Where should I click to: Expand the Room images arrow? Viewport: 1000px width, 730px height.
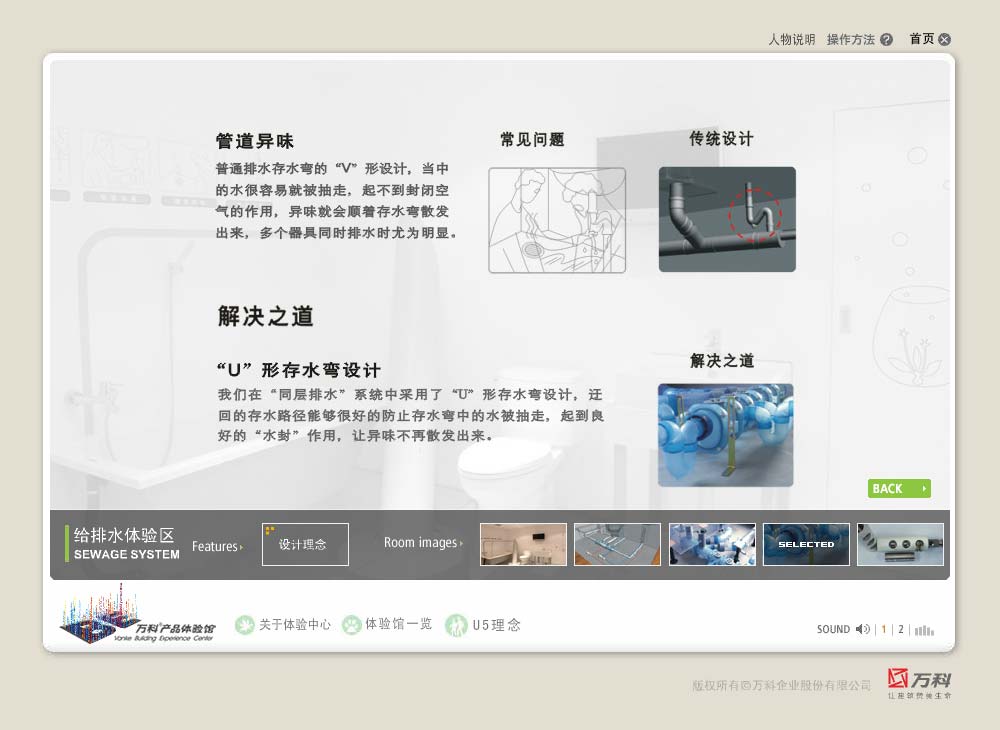461,543
